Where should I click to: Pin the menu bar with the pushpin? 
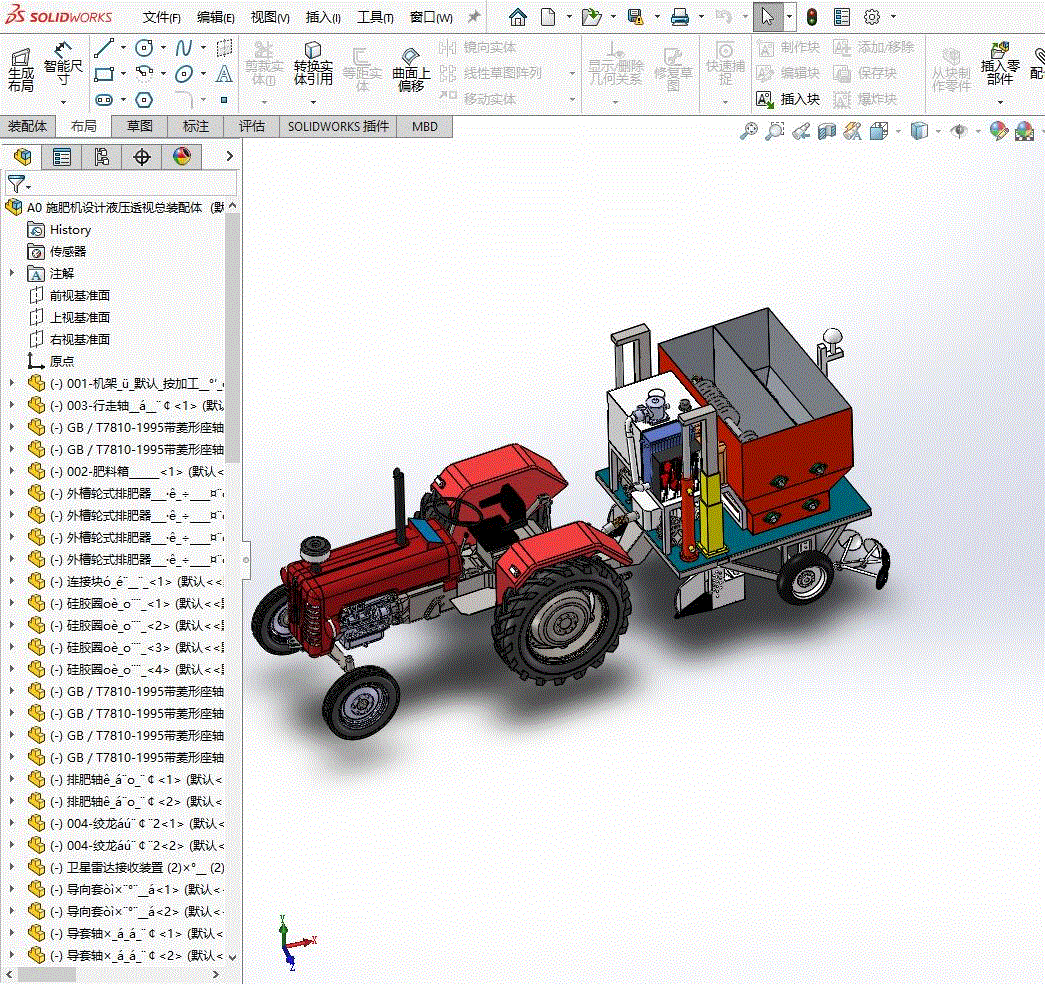tap(473, 17)
